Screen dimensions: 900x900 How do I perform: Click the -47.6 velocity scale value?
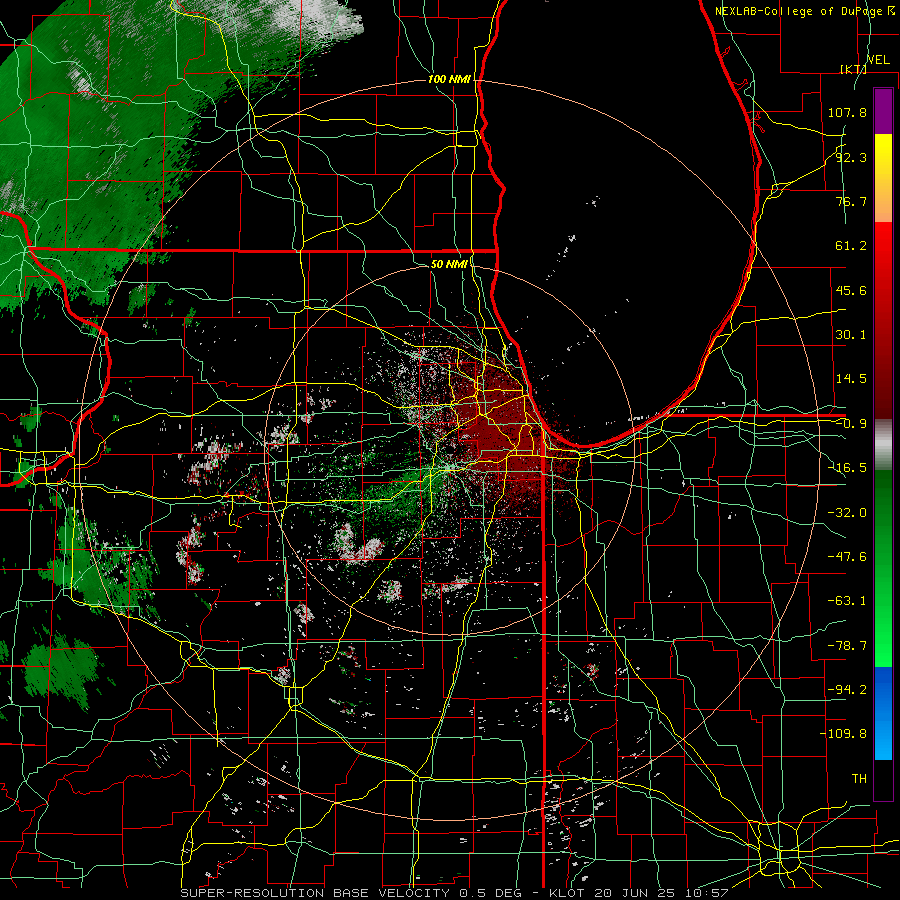(x=847, y=557)
